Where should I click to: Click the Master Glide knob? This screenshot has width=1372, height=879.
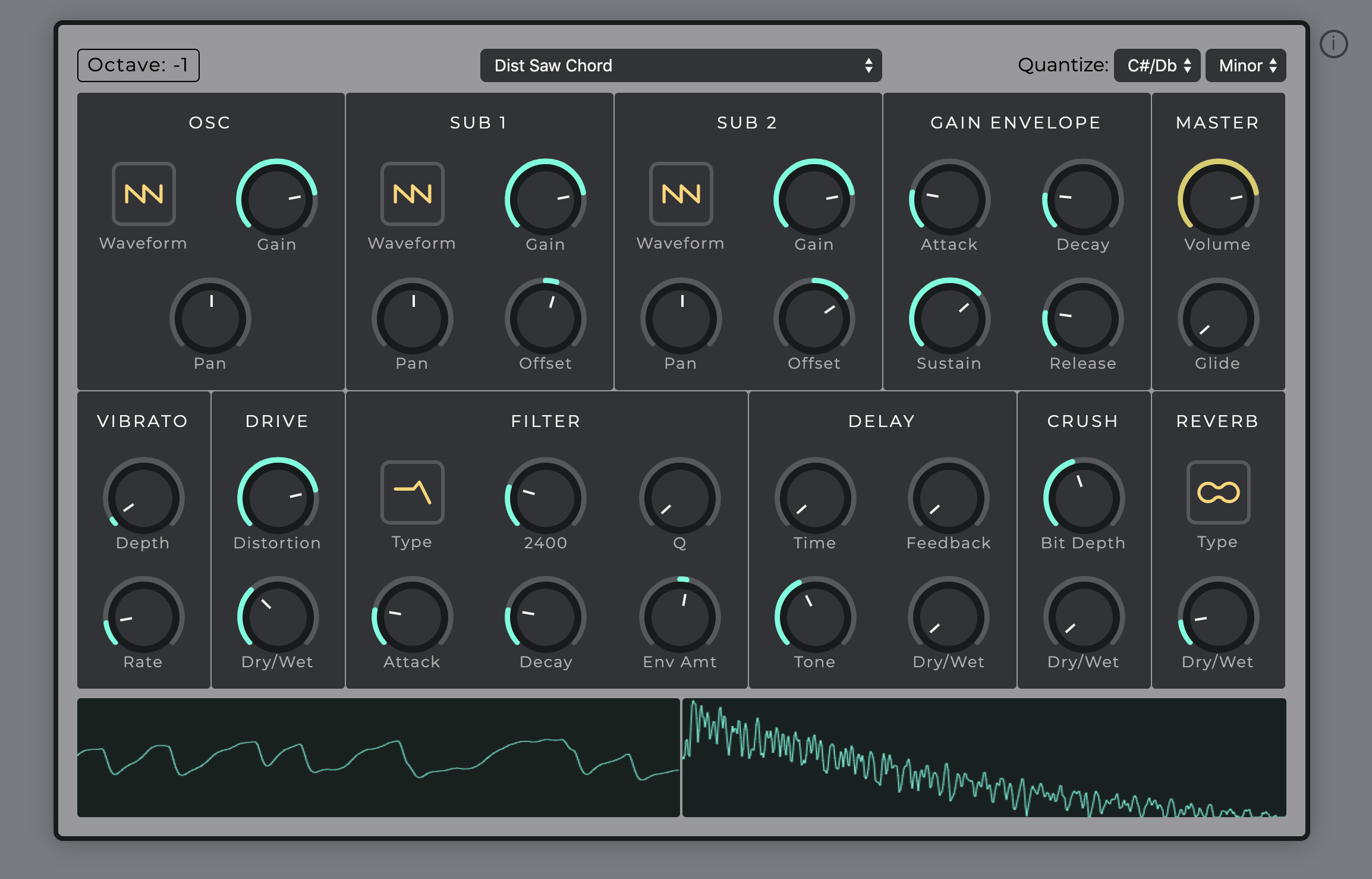pos(1218,319)
